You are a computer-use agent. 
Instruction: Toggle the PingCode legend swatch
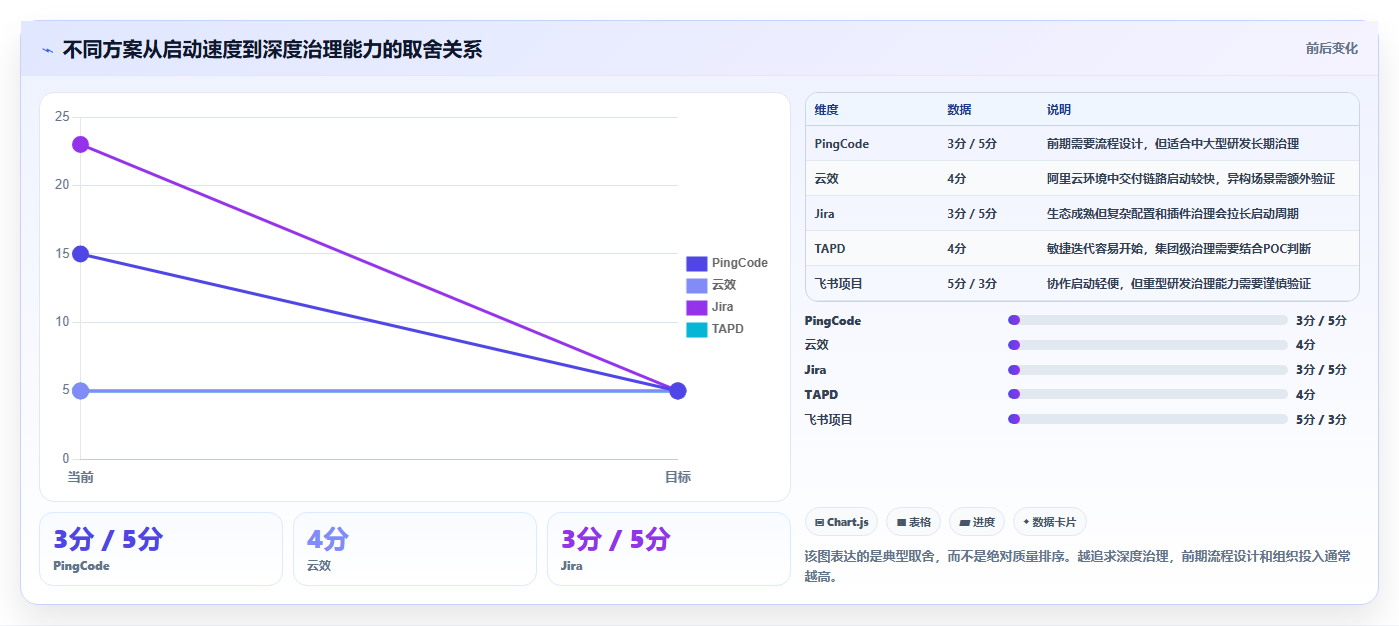[x=696, y=263]
